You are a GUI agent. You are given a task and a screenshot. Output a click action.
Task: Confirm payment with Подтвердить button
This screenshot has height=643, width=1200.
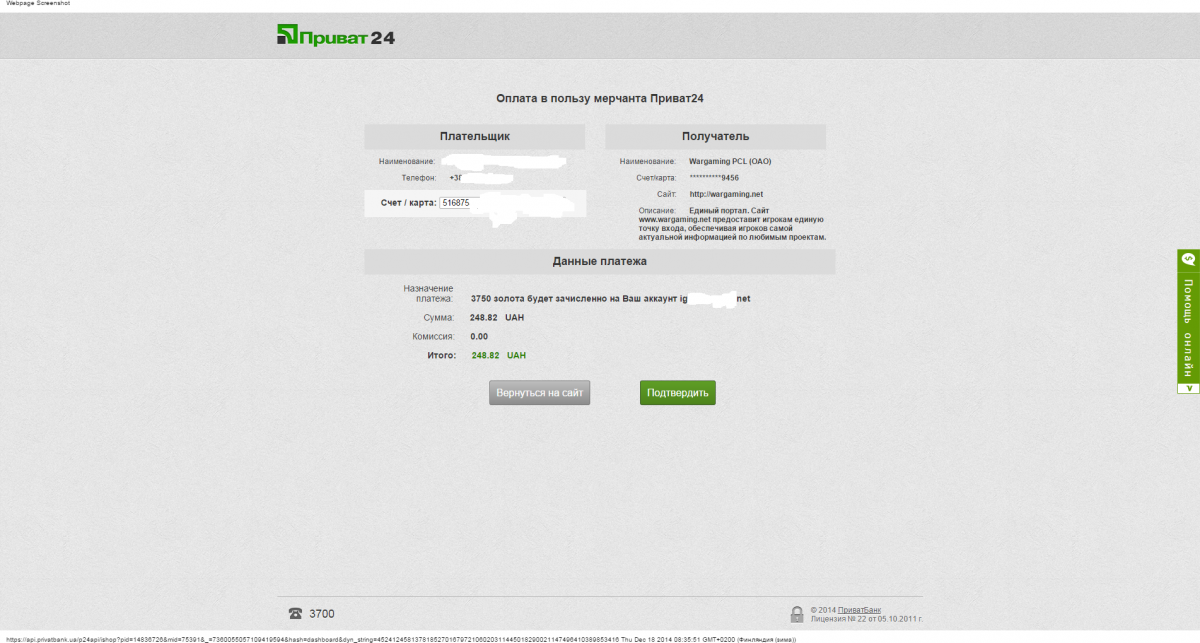coord(678,393)
